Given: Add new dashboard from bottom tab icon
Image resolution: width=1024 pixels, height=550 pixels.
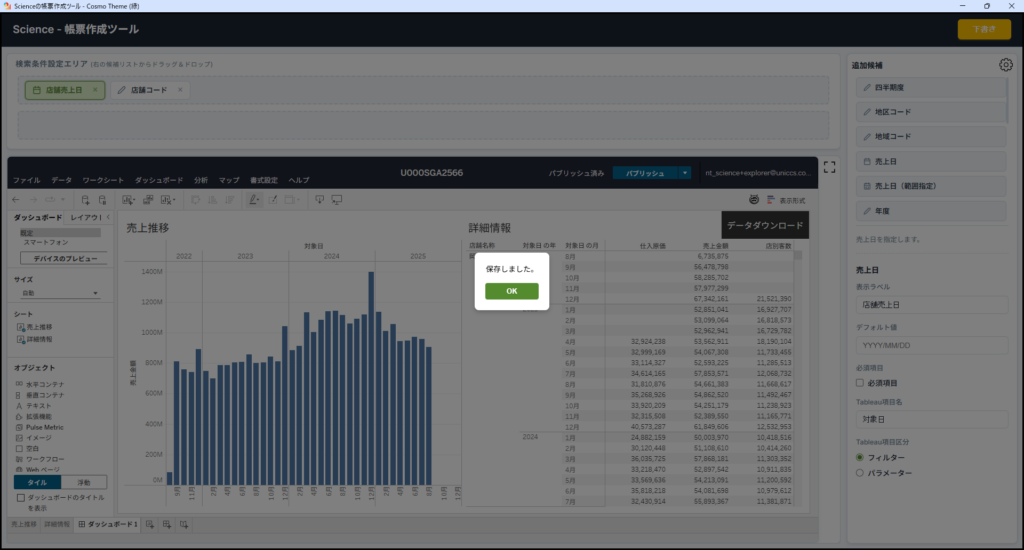Looking at the screenshot, I should coord(167,525).
